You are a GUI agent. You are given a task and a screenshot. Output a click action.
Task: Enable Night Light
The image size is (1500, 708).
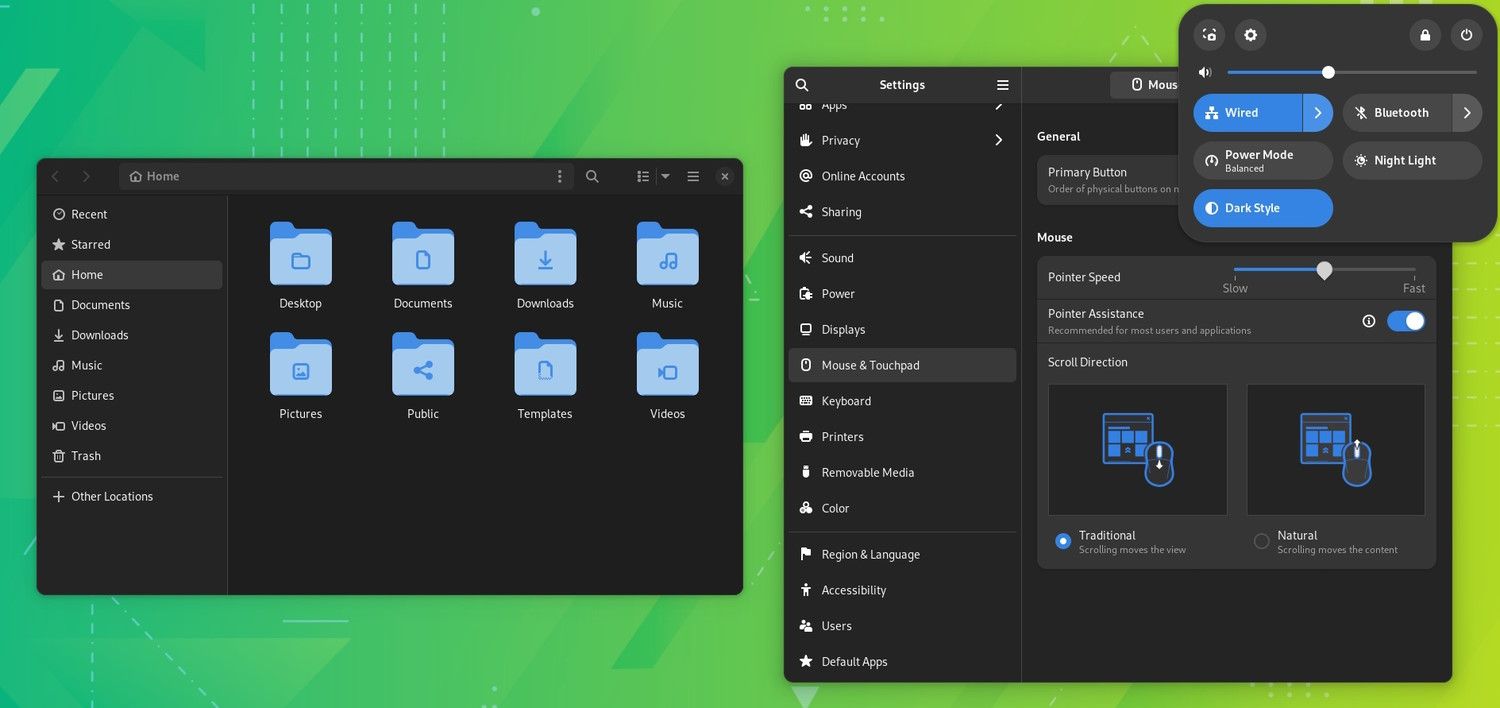point(1412,160)
